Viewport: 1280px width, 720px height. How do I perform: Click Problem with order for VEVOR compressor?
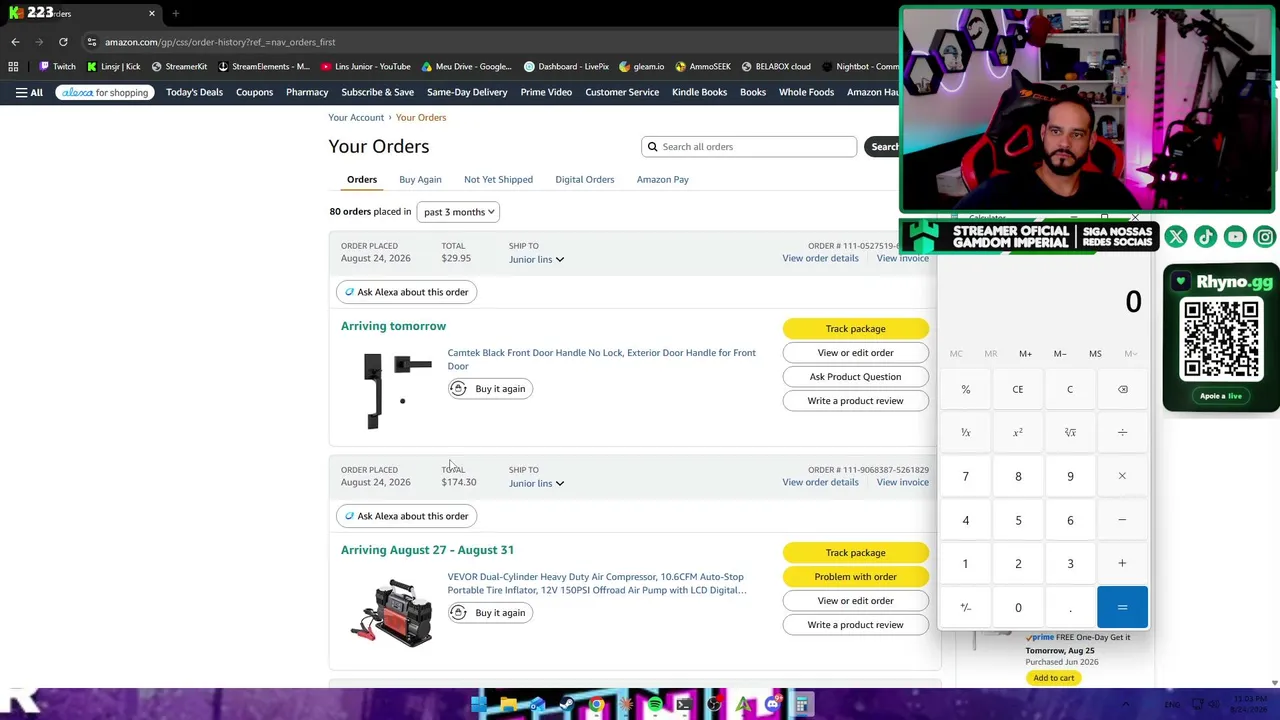point(855,577)
